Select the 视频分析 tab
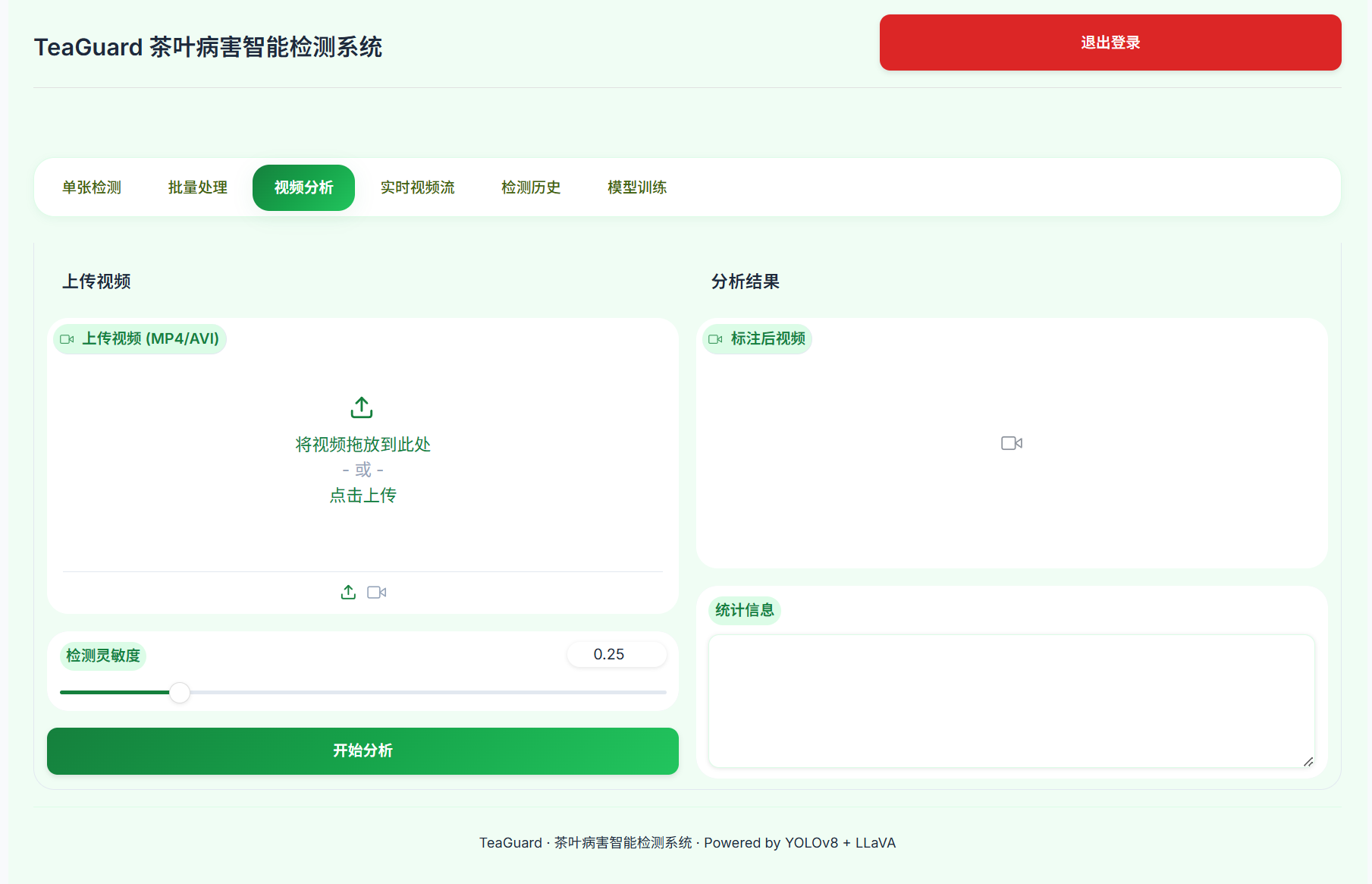Viewport: 1372px width, 884px height. click(x=304, y=187)
